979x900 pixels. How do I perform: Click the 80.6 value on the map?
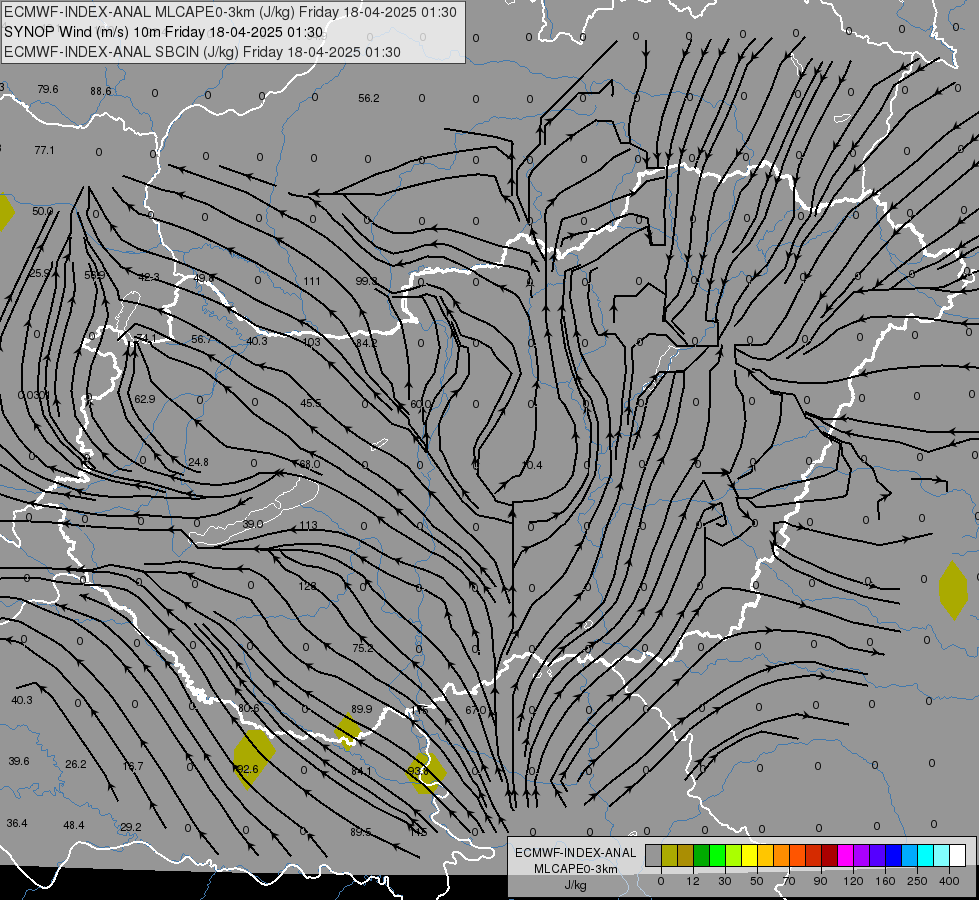[248, 708]
